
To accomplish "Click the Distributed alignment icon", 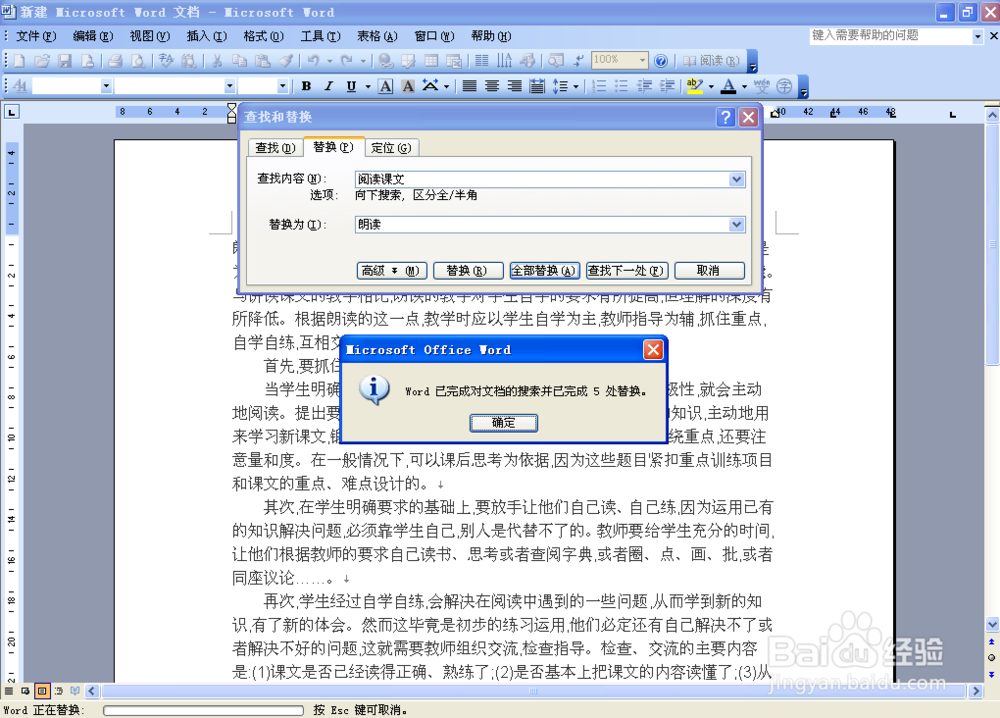I will pyautogui.click(x=537, y=85).
